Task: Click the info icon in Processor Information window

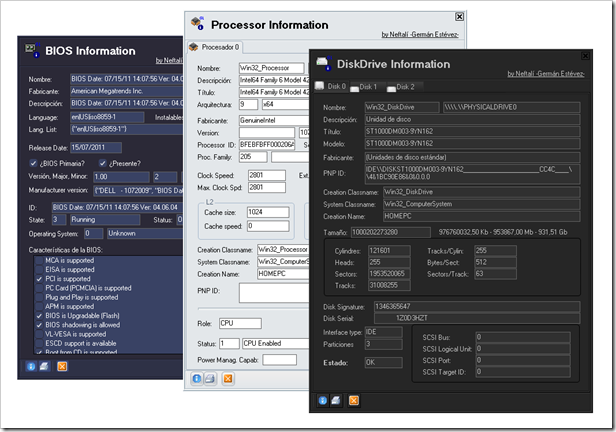Action: (197, 379)
